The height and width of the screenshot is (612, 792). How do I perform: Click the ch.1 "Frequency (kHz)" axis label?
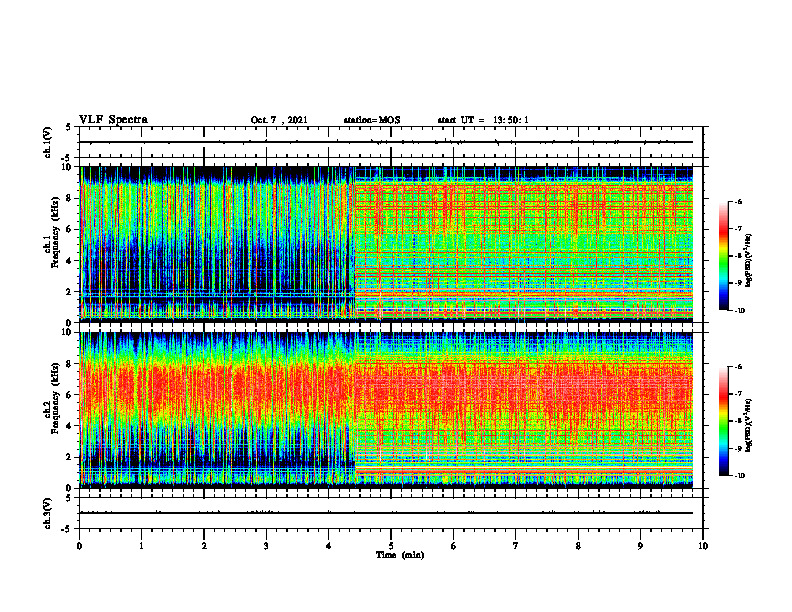[55, 232]
